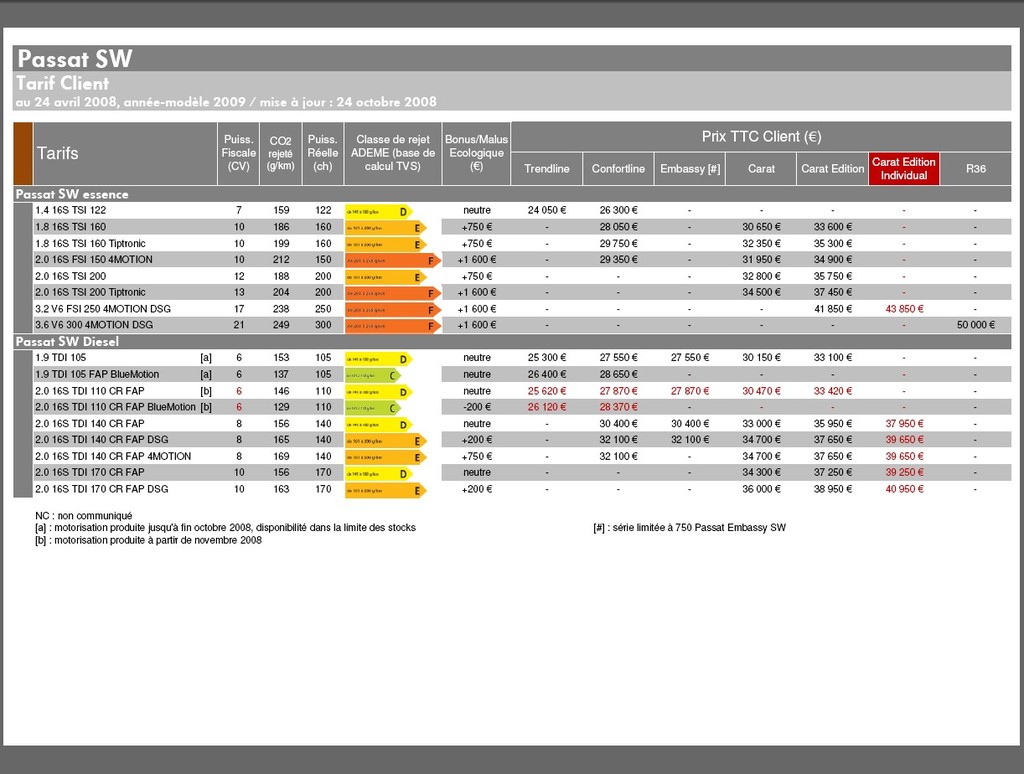Select the "Classe de rejet ADEME" header
1024x774 pixels.
[x=393, y=153]
